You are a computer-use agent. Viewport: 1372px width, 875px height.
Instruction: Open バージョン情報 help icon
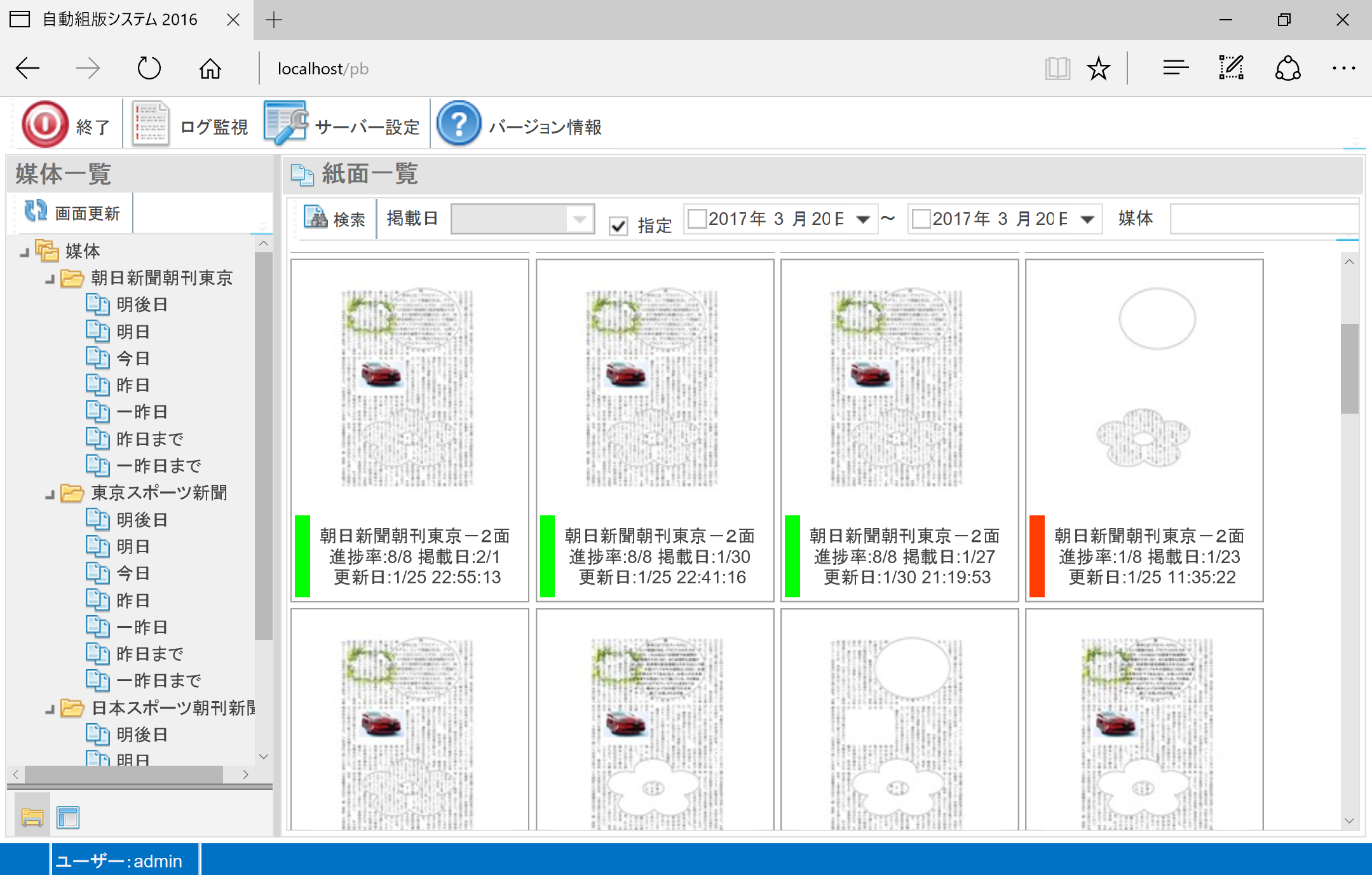458,125
